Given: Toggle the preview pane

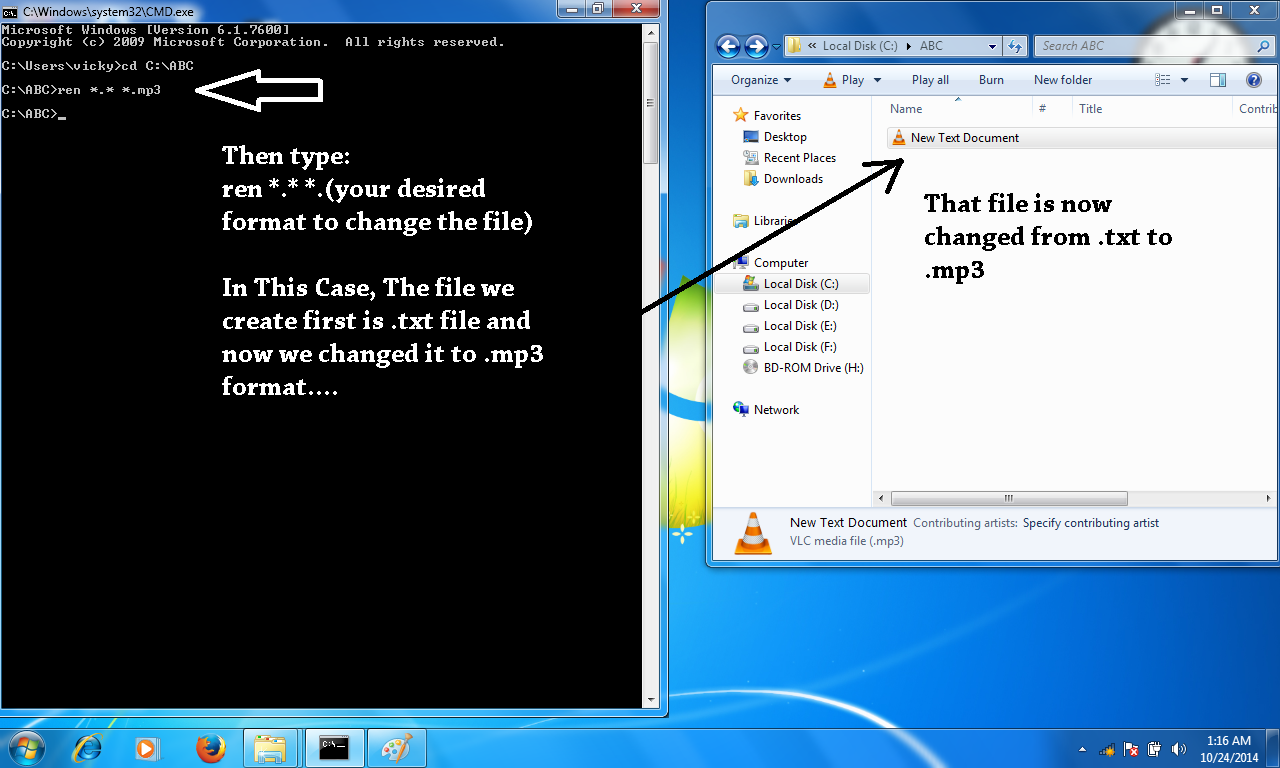Looking at the screenshot, I should pyautogui.click(x=1217, y=80).
